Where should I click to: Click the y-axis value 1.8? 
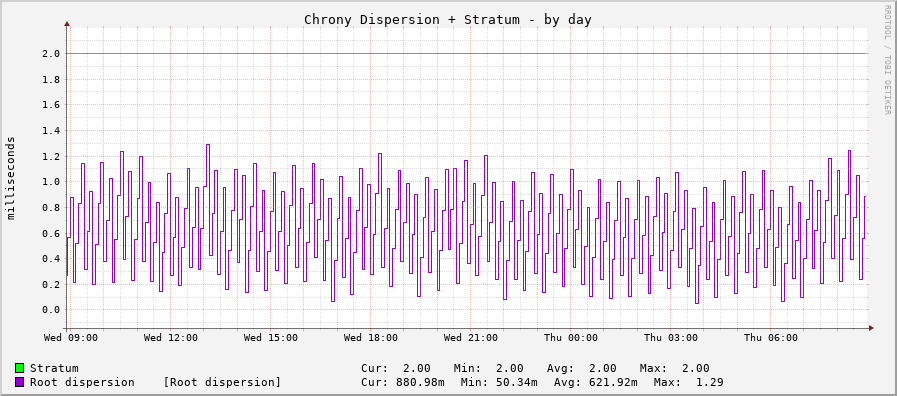coord(52,80)
